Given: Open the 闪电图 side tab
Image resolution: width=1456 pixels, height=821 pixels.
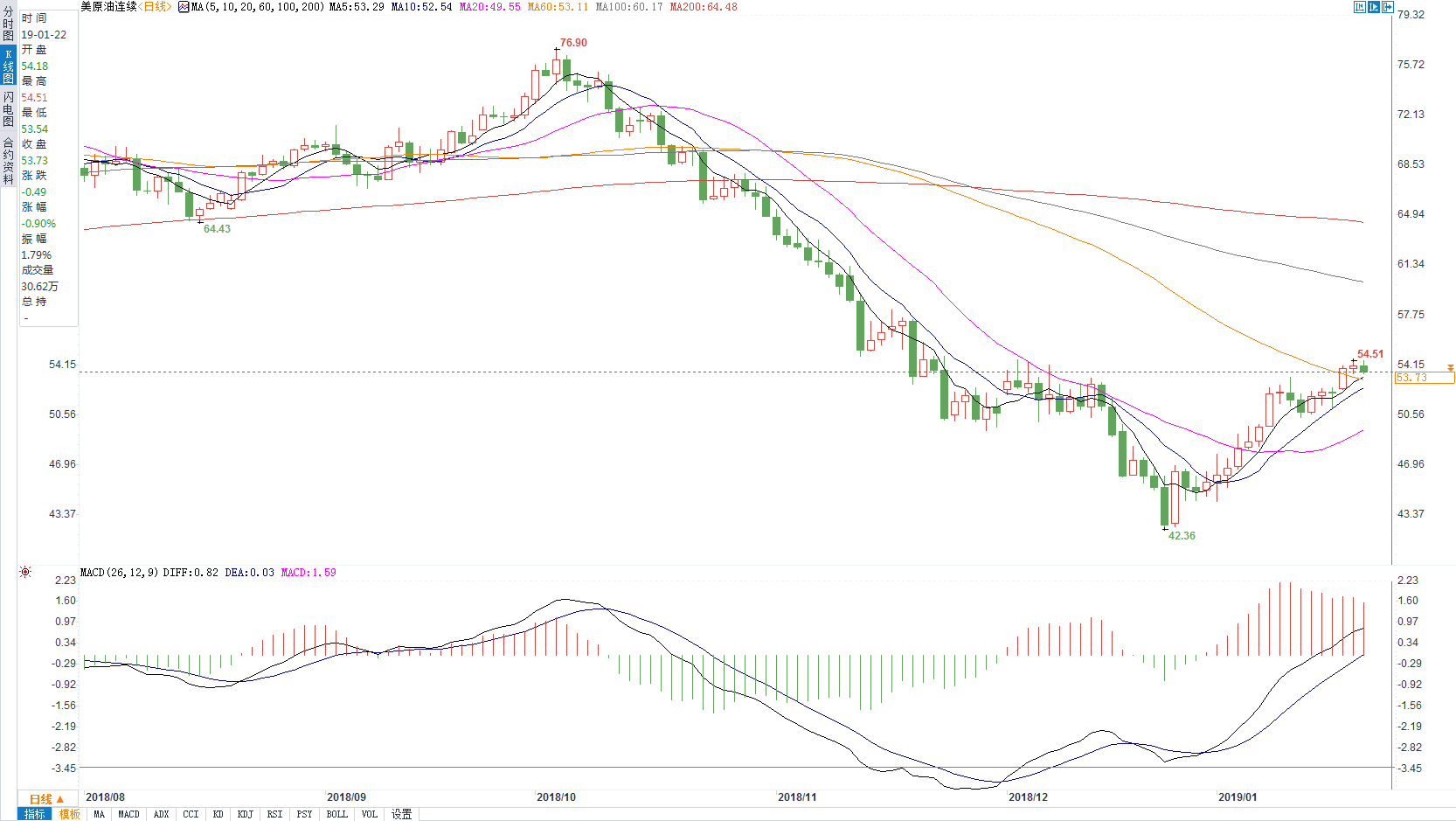Looking at the screenshot, I should click(x=8, y=108).
